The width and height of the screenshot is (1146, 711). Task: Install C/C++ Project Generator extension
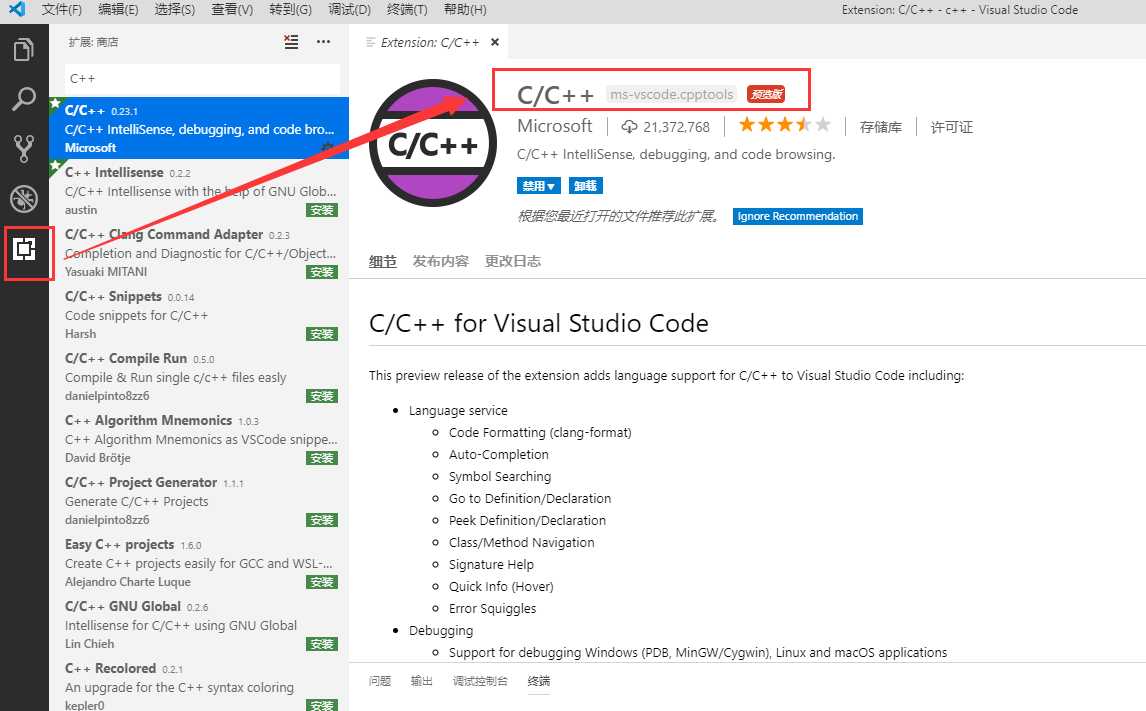pos(322,521)
